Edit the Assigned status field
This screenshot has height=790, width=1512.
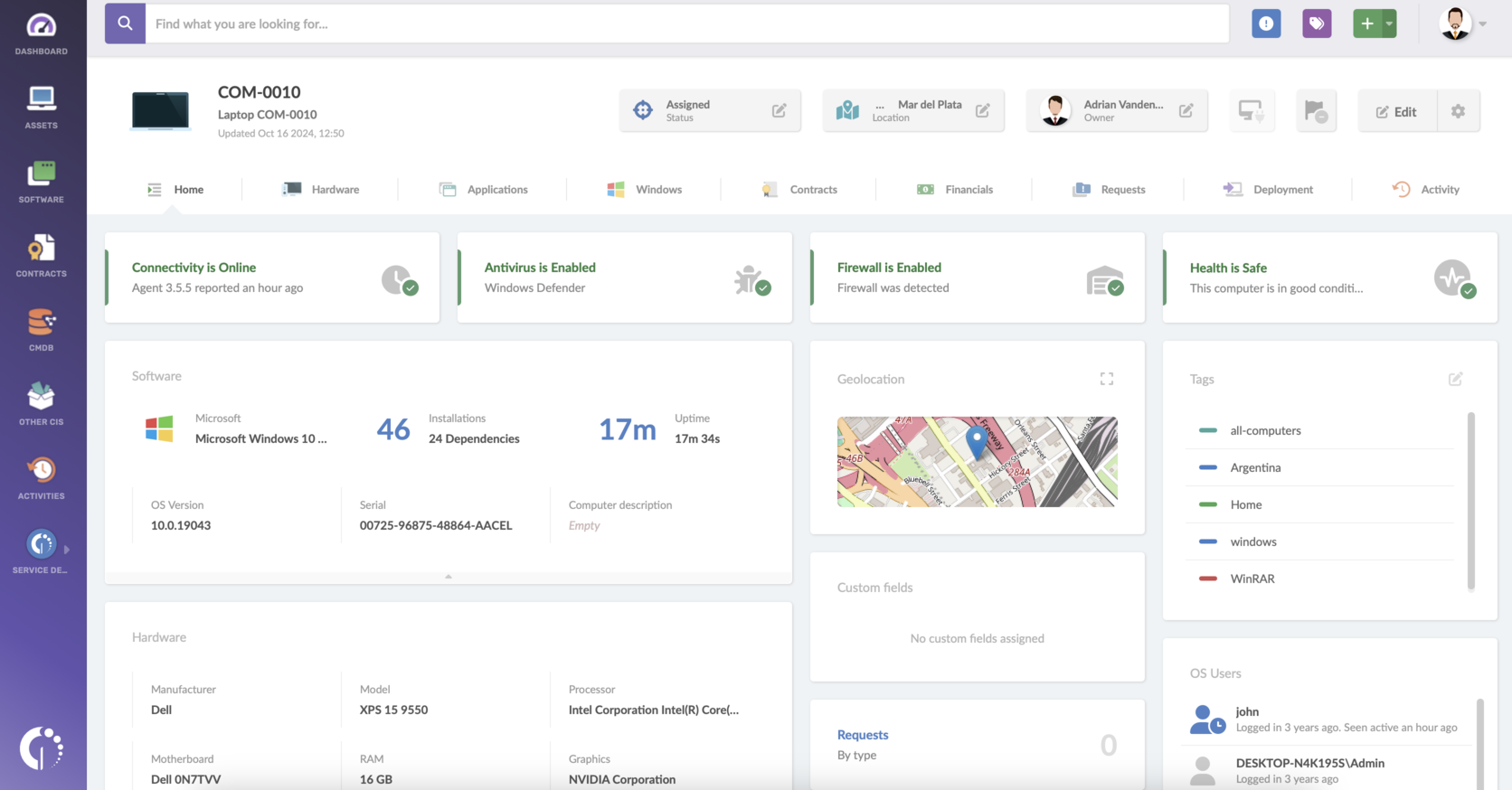[779, 110]
